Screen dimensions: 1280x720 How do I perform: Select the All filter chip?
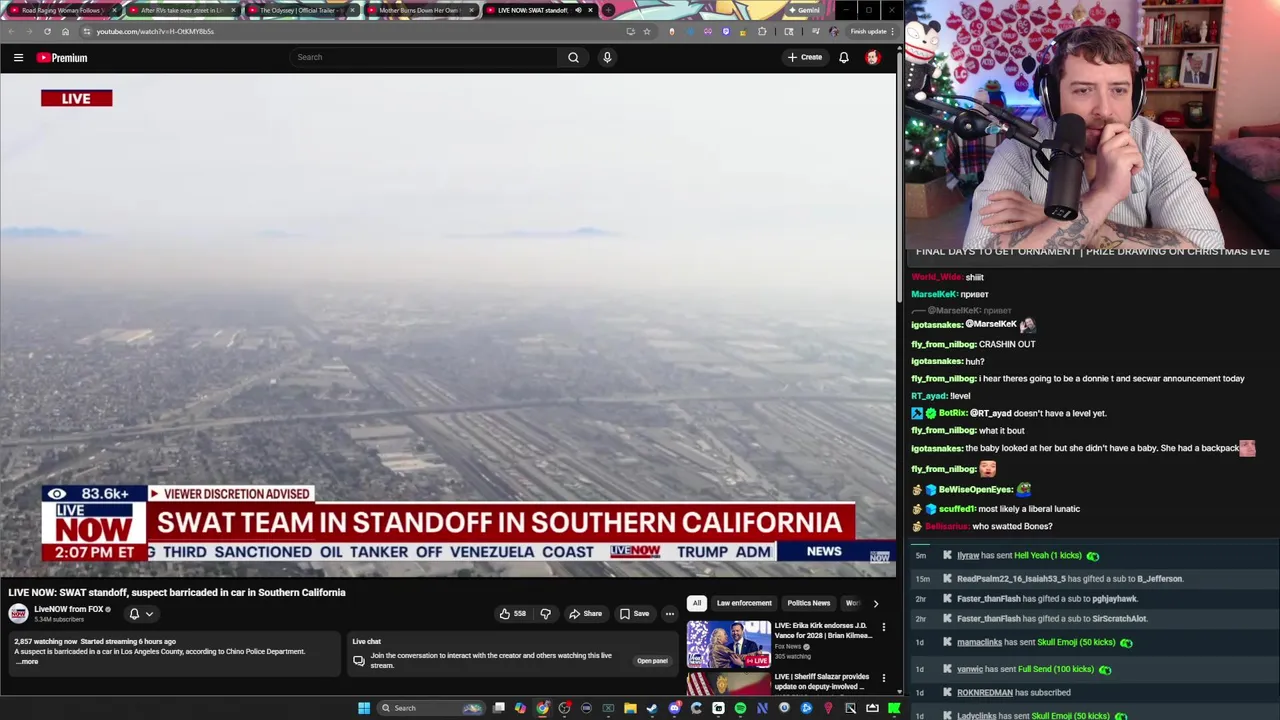696,603
